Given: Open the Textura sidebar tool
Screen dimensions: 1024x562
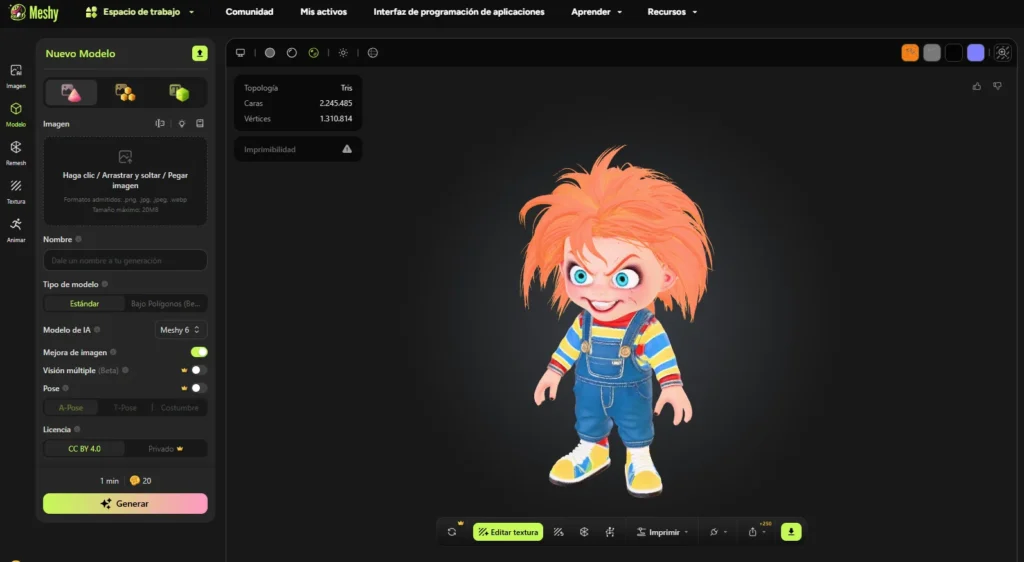Looking at the screenshot, I should point(15,189).
